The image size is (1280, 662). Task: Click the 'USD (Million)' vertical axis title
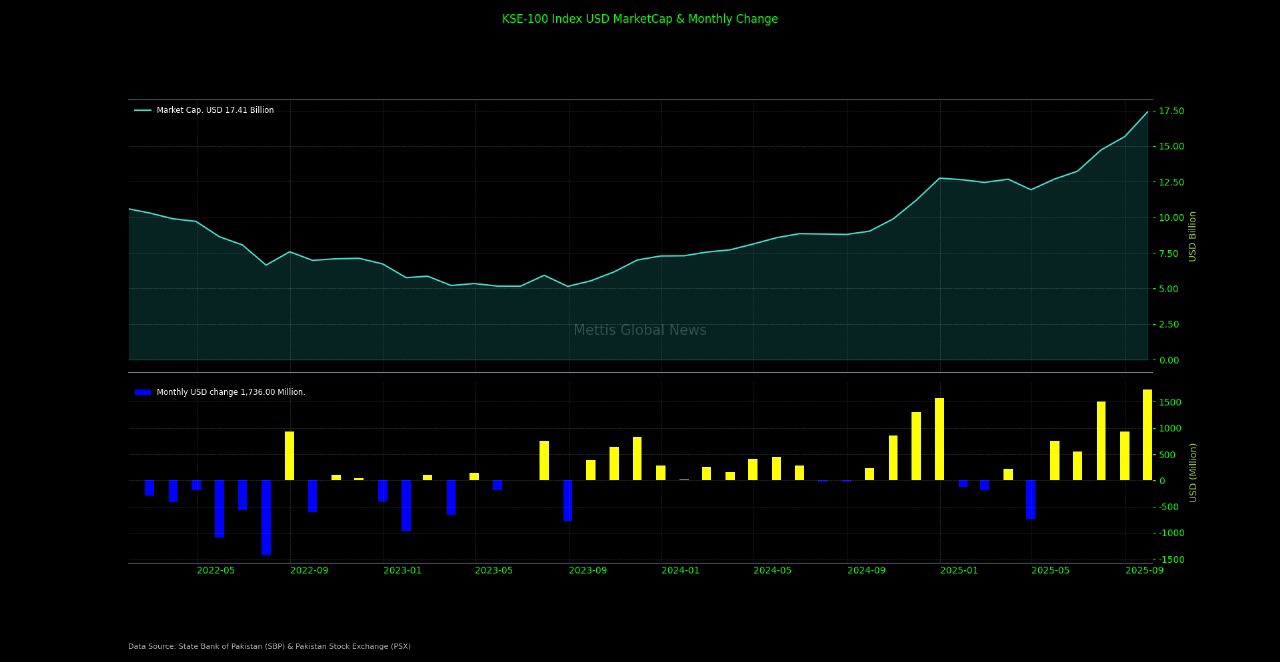tap(1192, 472)
